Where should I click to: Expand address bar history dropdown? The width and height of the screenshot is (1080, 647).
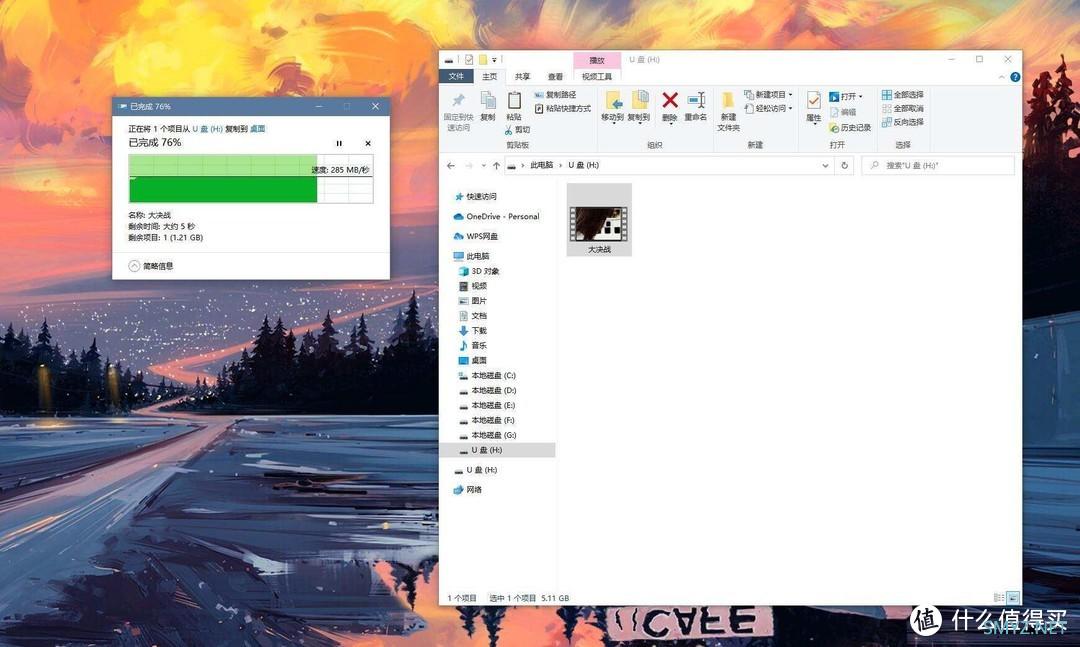825,165
